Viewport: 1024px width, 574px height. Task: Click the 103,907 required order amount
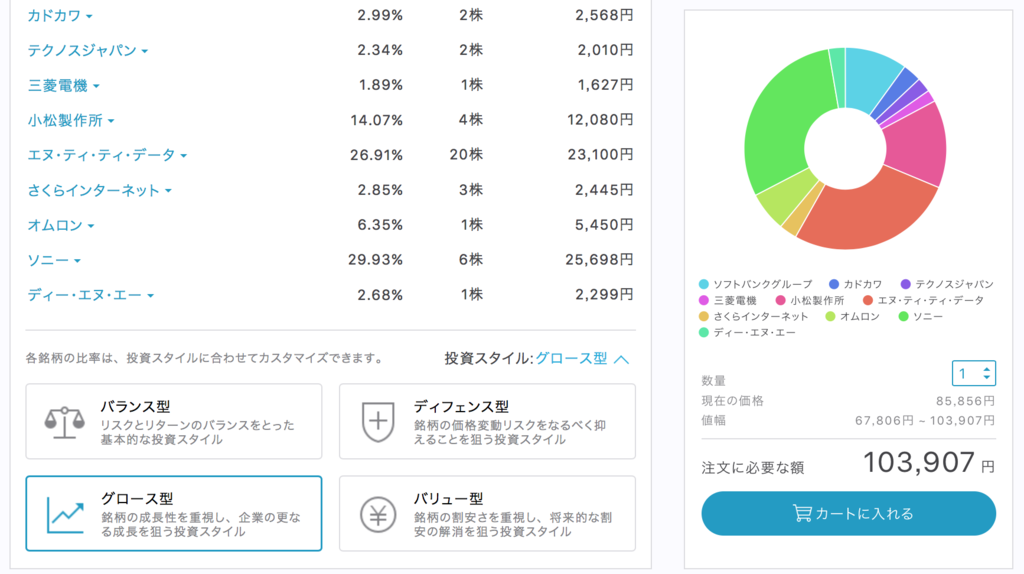pyautogui.click(x=920, y=462)
